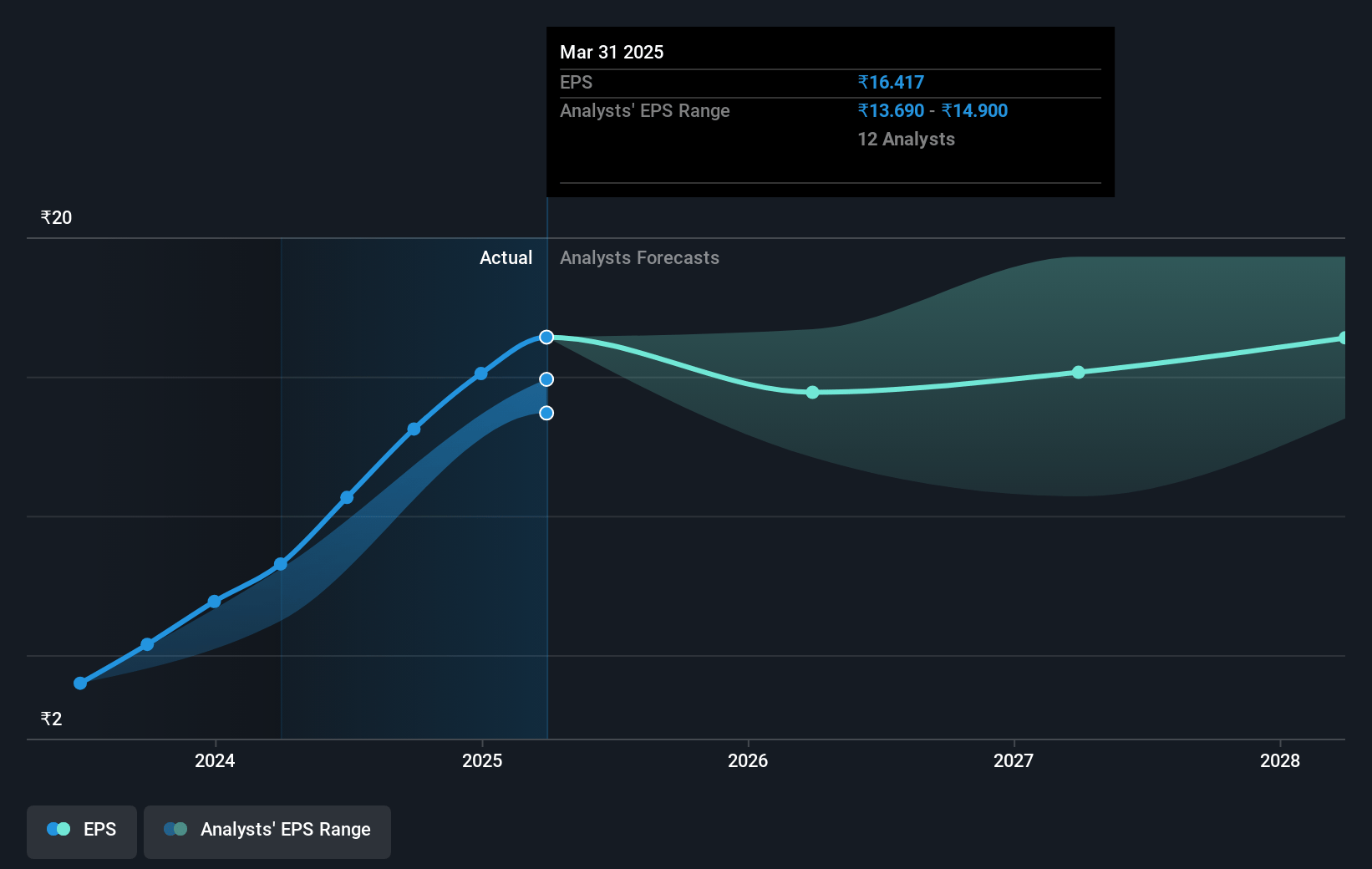1372x869 pixels.
Task: Click the EPS data point at start of 2024
Action: point(215,602)
